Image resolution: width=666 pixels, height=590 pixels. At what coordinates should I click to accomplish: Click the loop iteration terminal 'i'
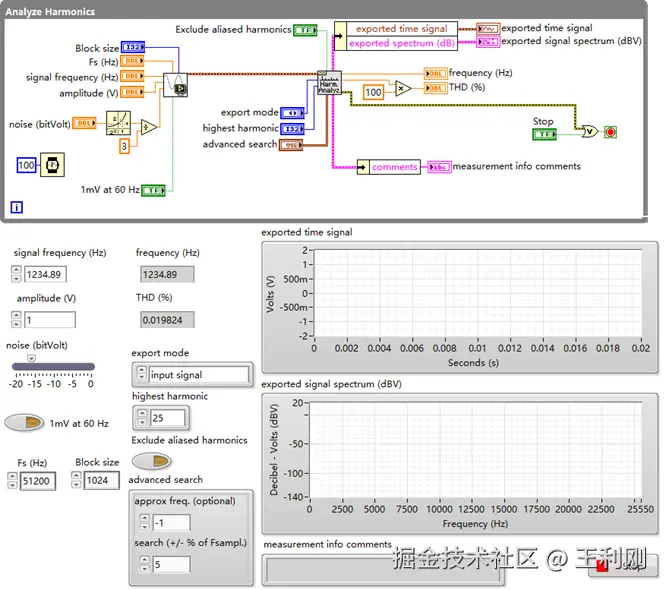click(x=17, y=207)
